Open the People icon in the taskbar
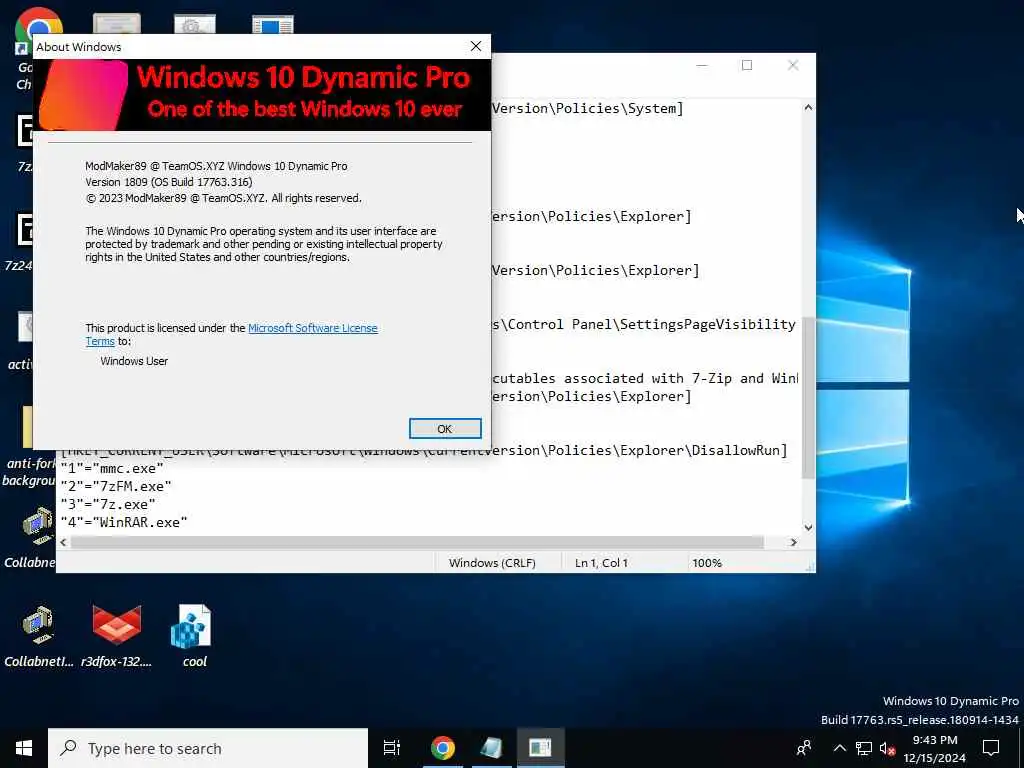1024x768 pixels. click(804, 748)
